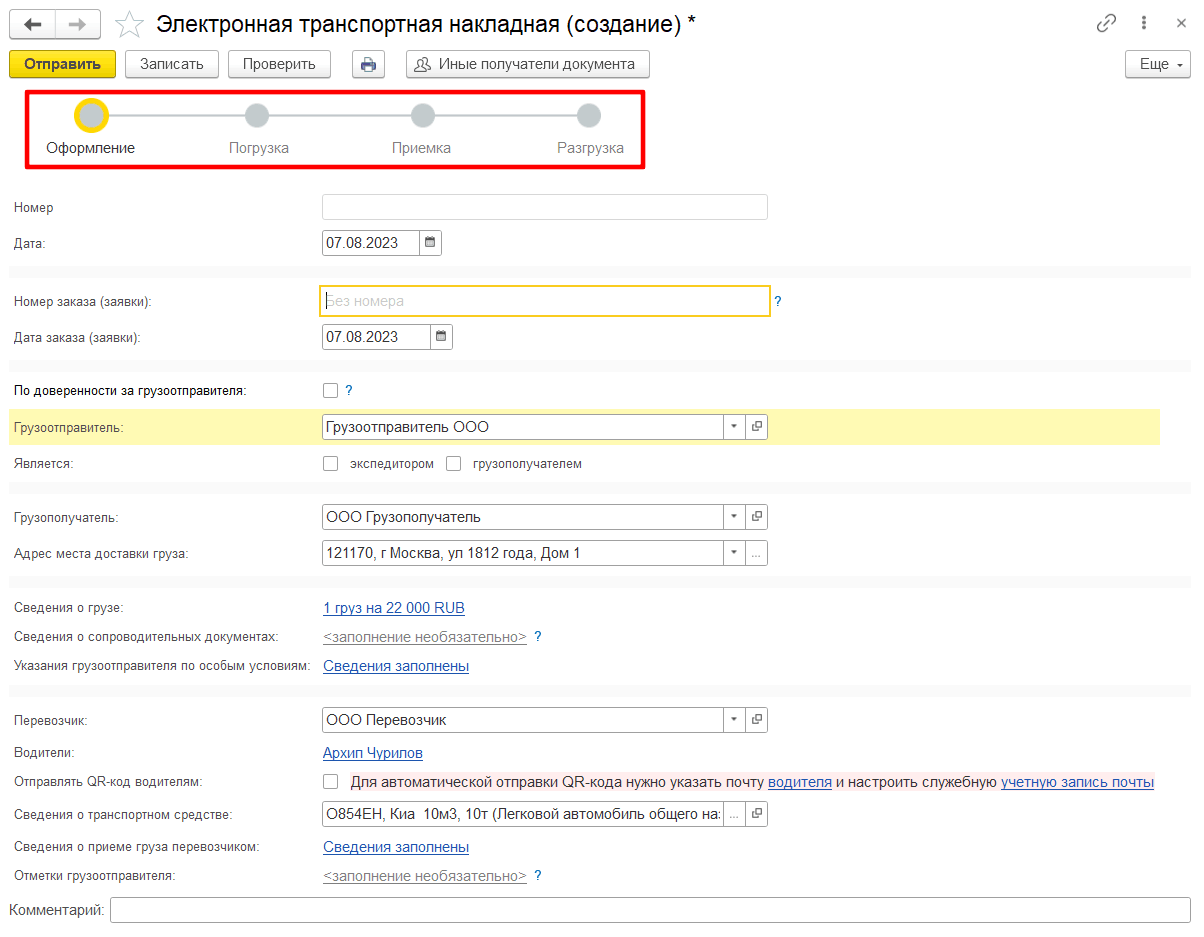Open the 1 груз на 22 000 RUB link
Screen dimensions: 1204x937
394,608
